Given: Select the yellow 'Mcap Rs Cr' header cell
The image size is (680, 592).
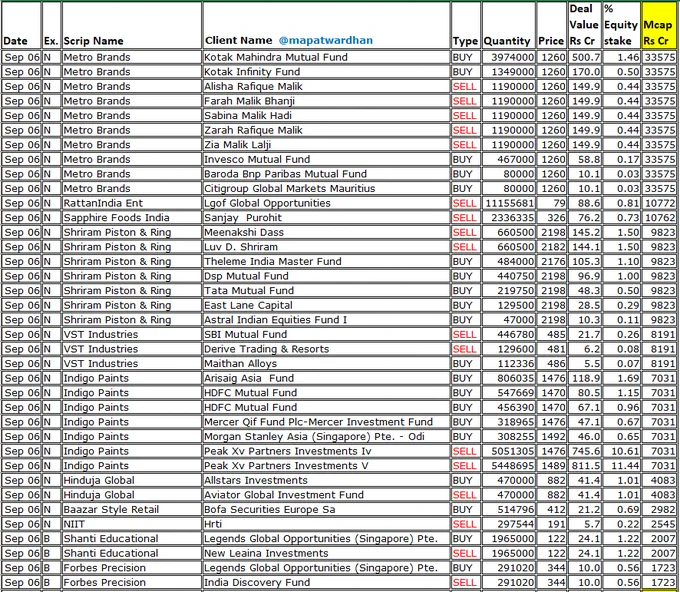Looking at the screenshot, I should 659,25.
